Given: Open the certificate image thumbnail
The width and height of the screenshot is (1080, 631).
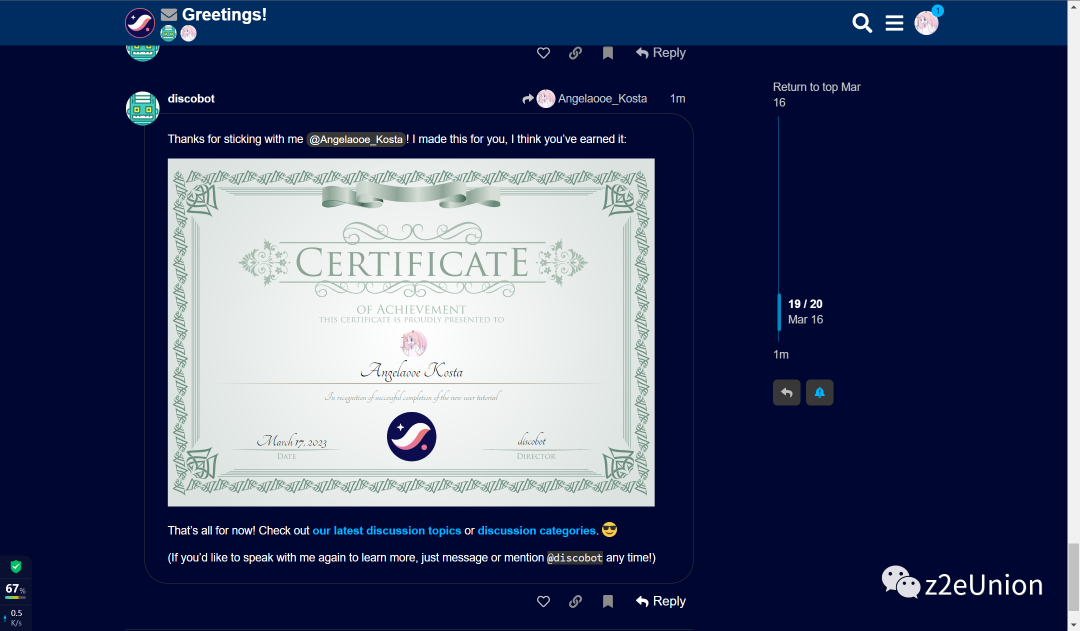Looking at the screenshot, I should [x=411, y=332].
